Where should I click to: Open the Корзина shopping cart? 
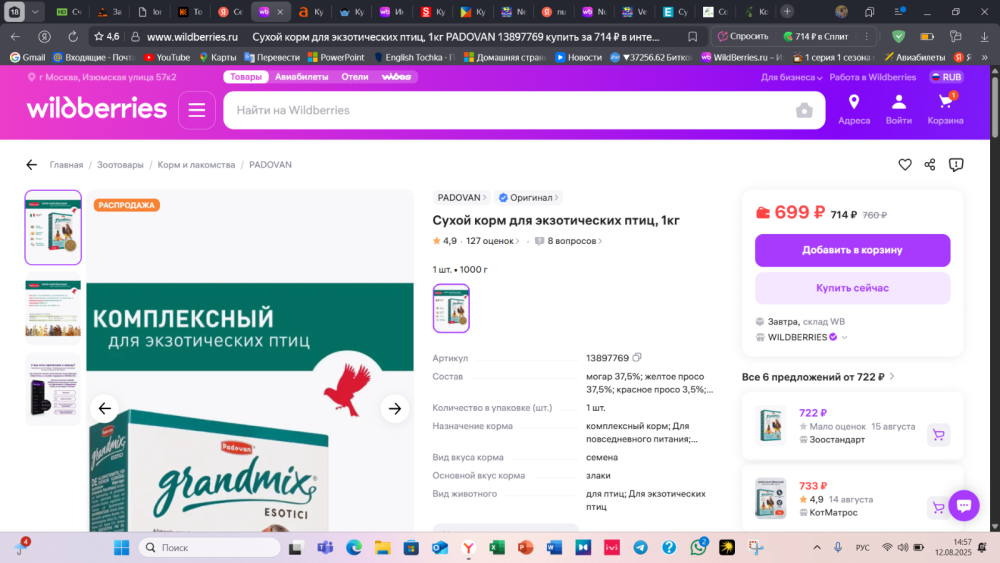[x=945, y=110]
